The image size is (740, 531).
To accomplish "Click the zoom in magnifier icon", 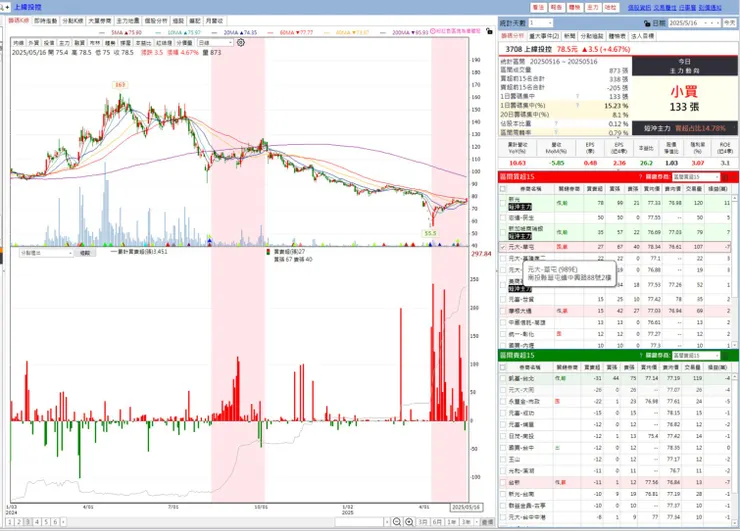I will tap(409, 522).
